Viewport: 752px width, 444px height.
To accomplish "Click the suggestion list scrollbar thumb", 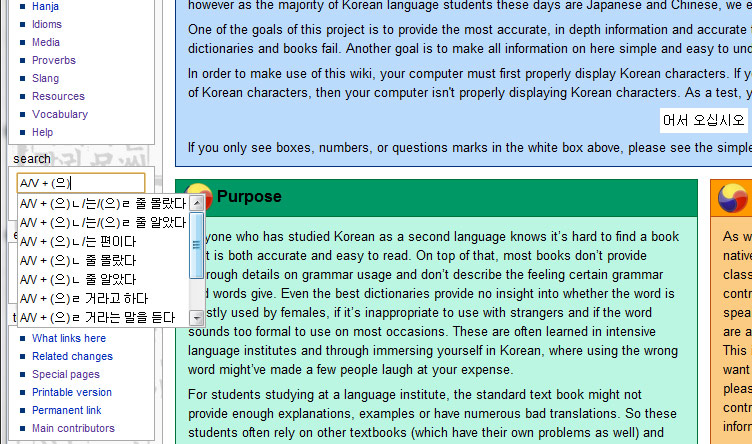I will point(197,244).
